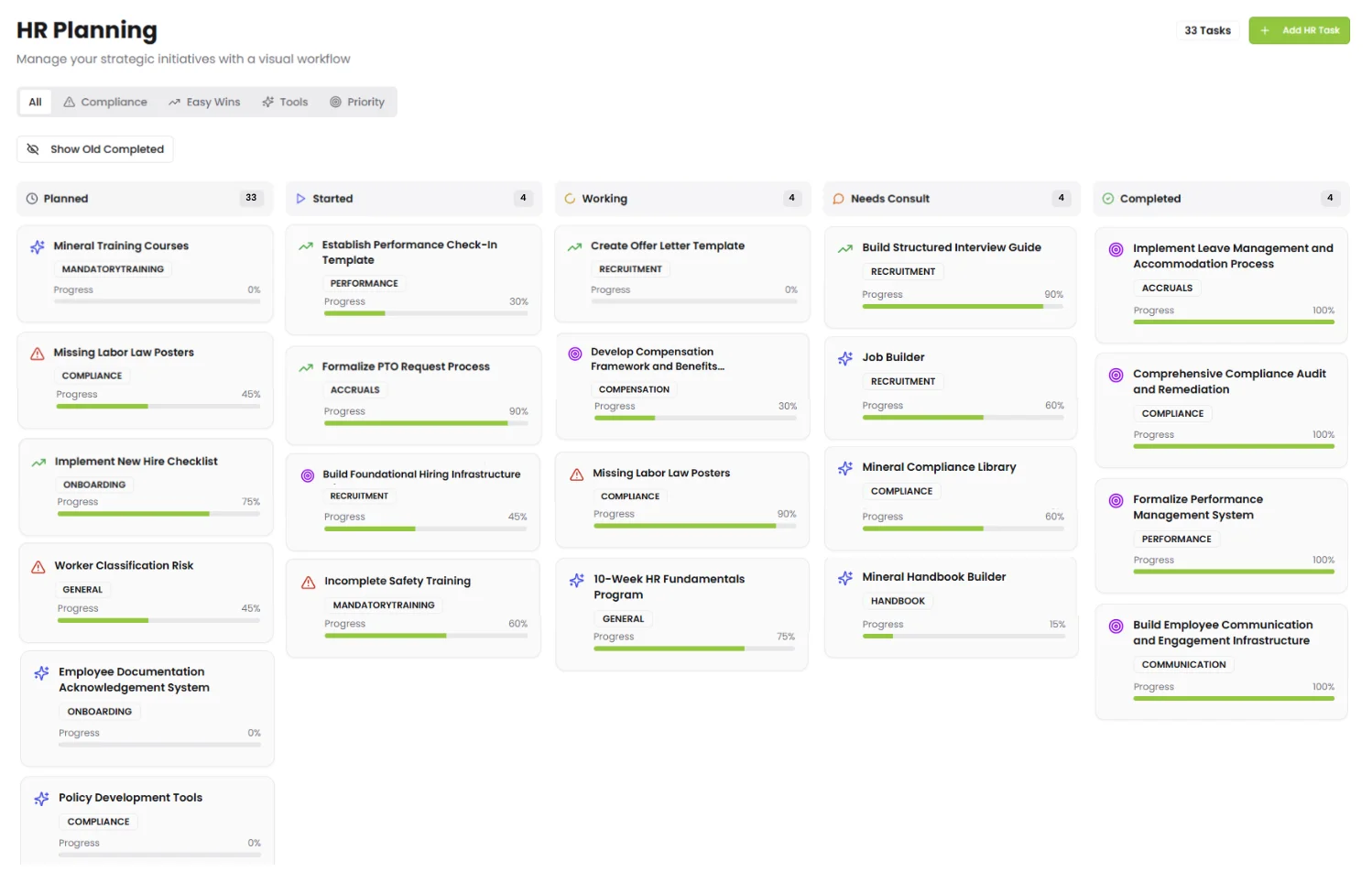The height and width of the screenshot is (872, 1372).
Task: Click COMMUNICATION tag on Build Employee Communication card
Action: pyautogui.click(x=1183, y=665)
